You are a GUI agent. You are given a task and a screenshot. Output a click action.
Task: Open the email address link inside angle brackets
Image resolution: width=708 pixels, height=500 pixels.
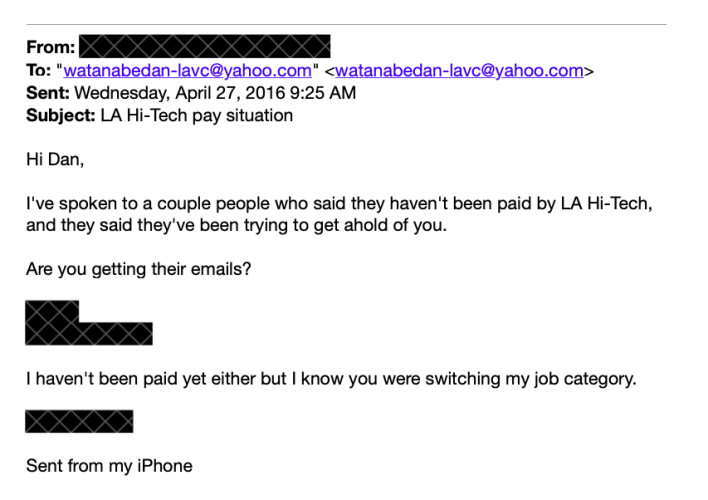[459, 71]
